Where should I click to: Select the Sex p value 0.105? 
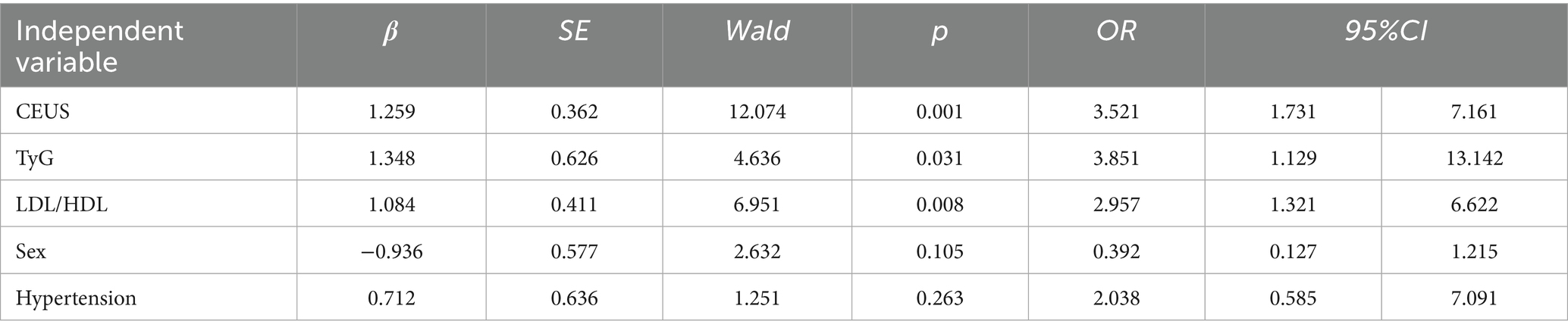click(x=939, y=251)
